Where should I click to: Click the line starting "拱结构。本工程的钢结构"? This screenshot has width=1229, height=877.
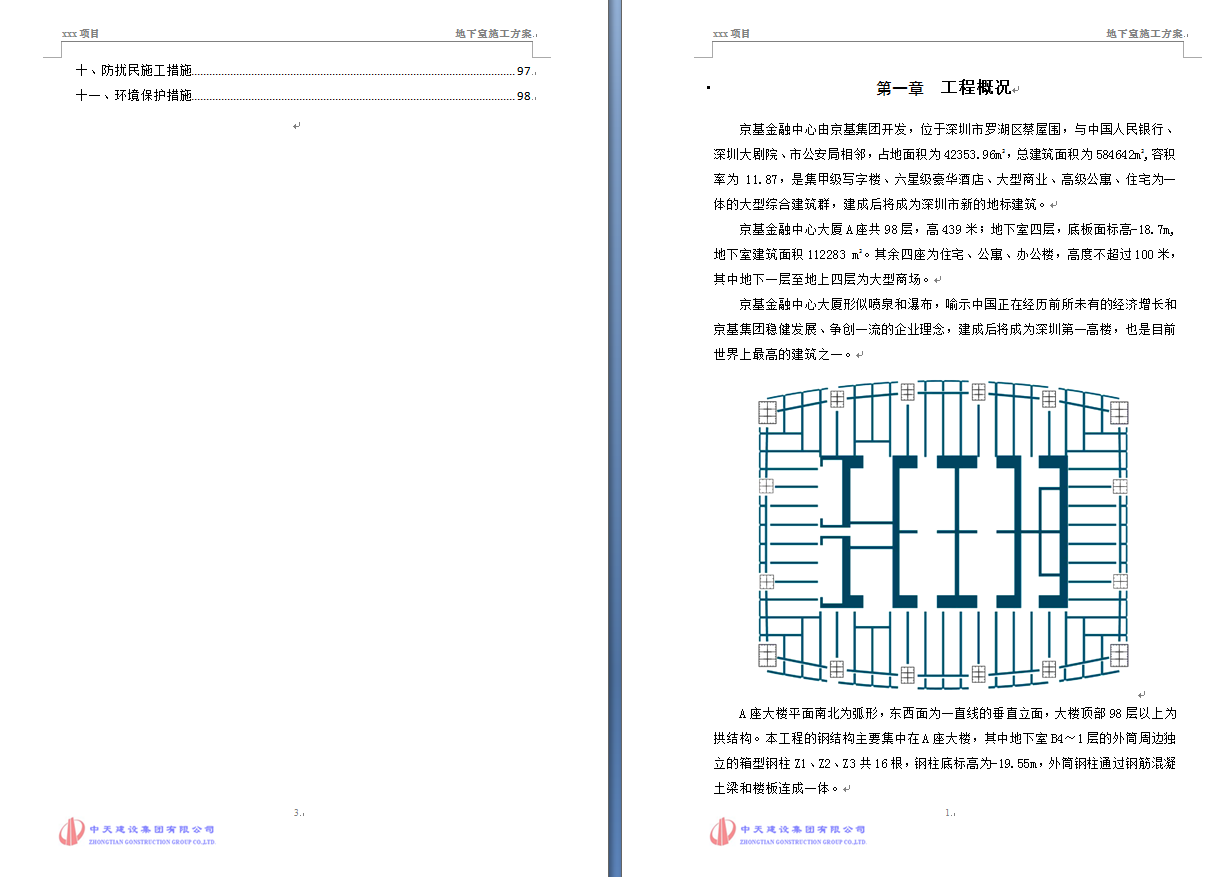(x=944, y=739)
